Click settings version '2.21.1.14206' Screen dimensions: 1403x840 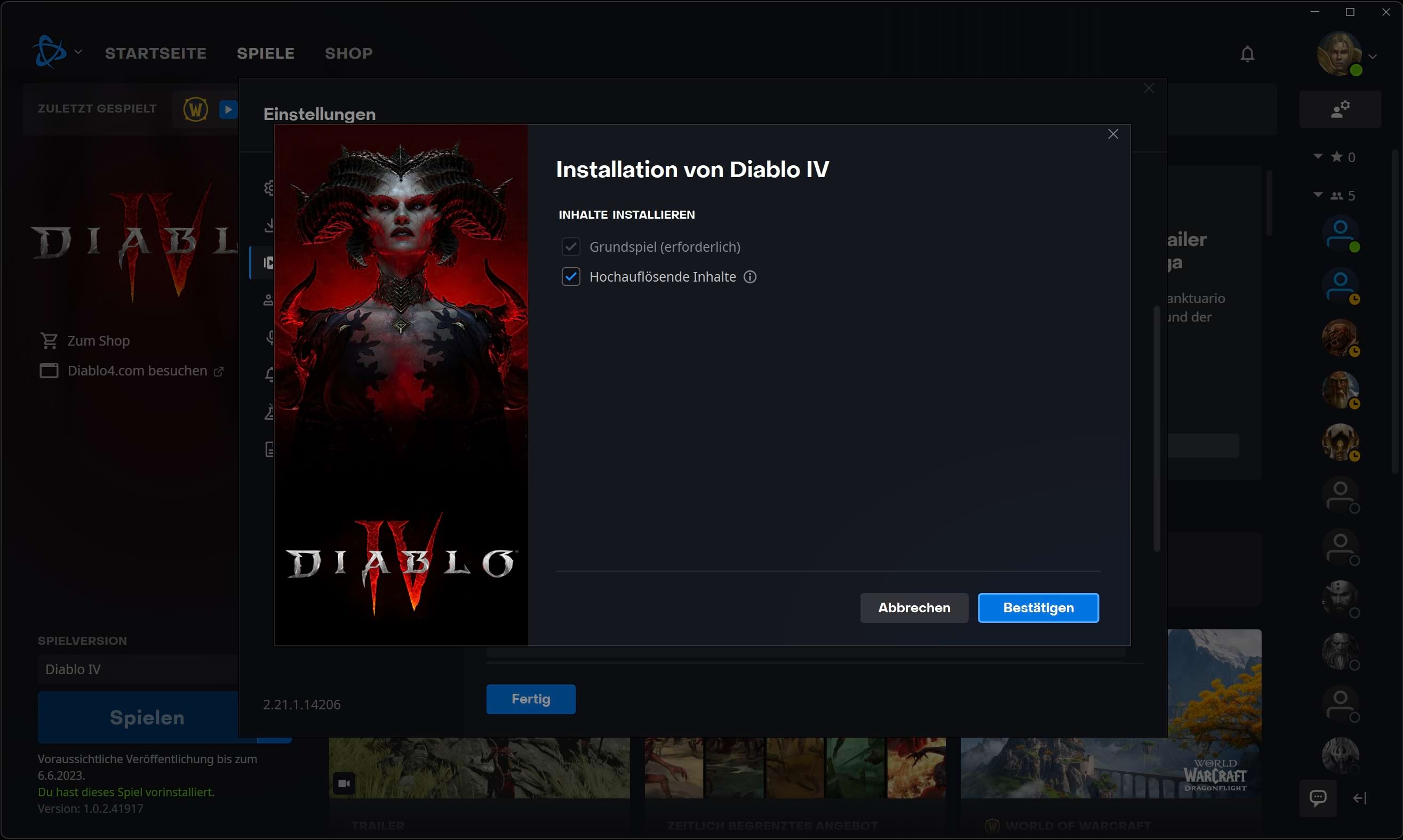tap(302, 705)
